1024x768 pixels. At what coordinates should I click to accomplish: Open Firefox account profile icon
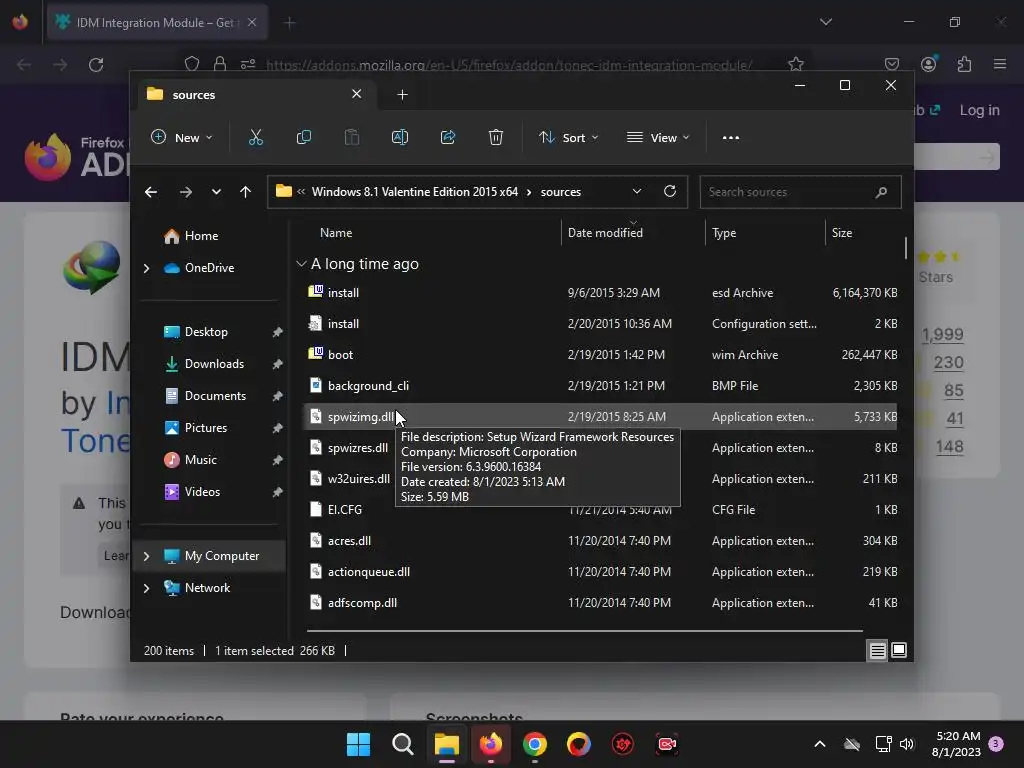(x=929, y=64)
